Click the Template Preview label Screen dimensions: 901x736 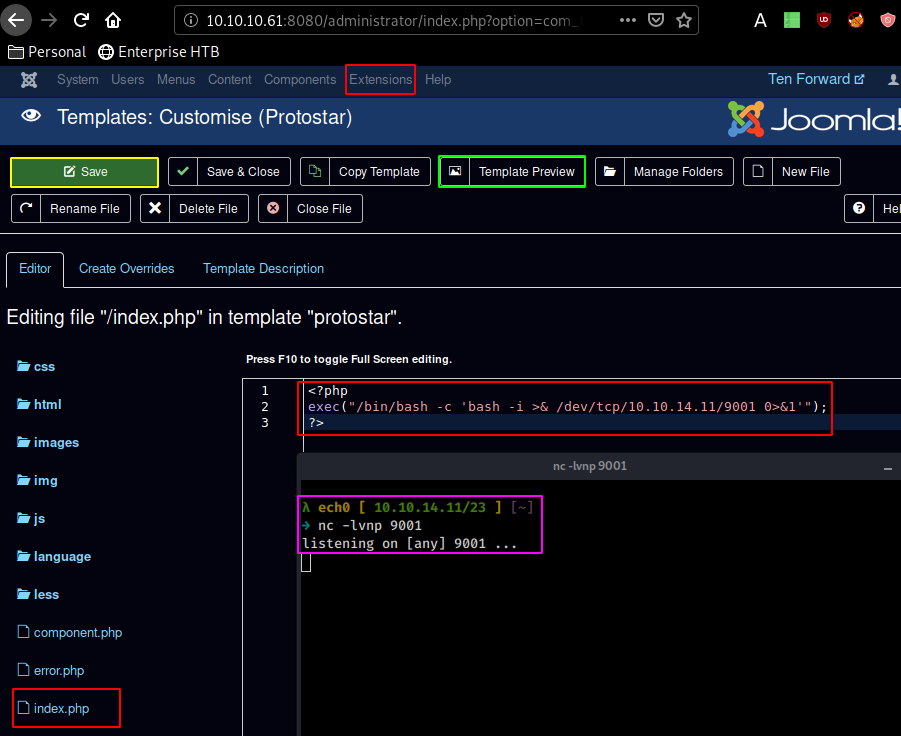[x=527, y=172]
